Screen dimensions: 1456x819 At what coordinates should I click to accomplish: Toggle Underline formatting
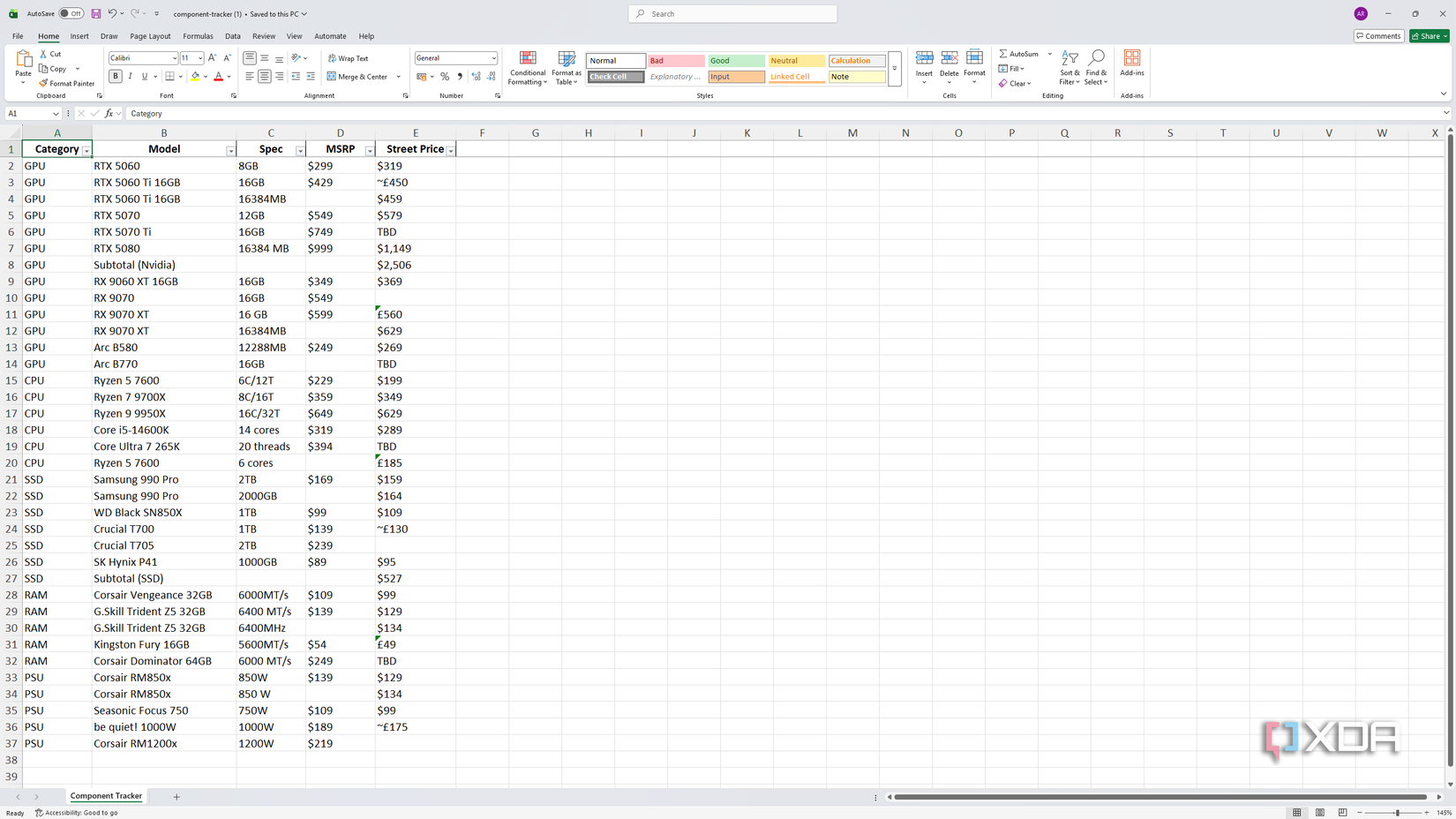(x=145, y=77)
